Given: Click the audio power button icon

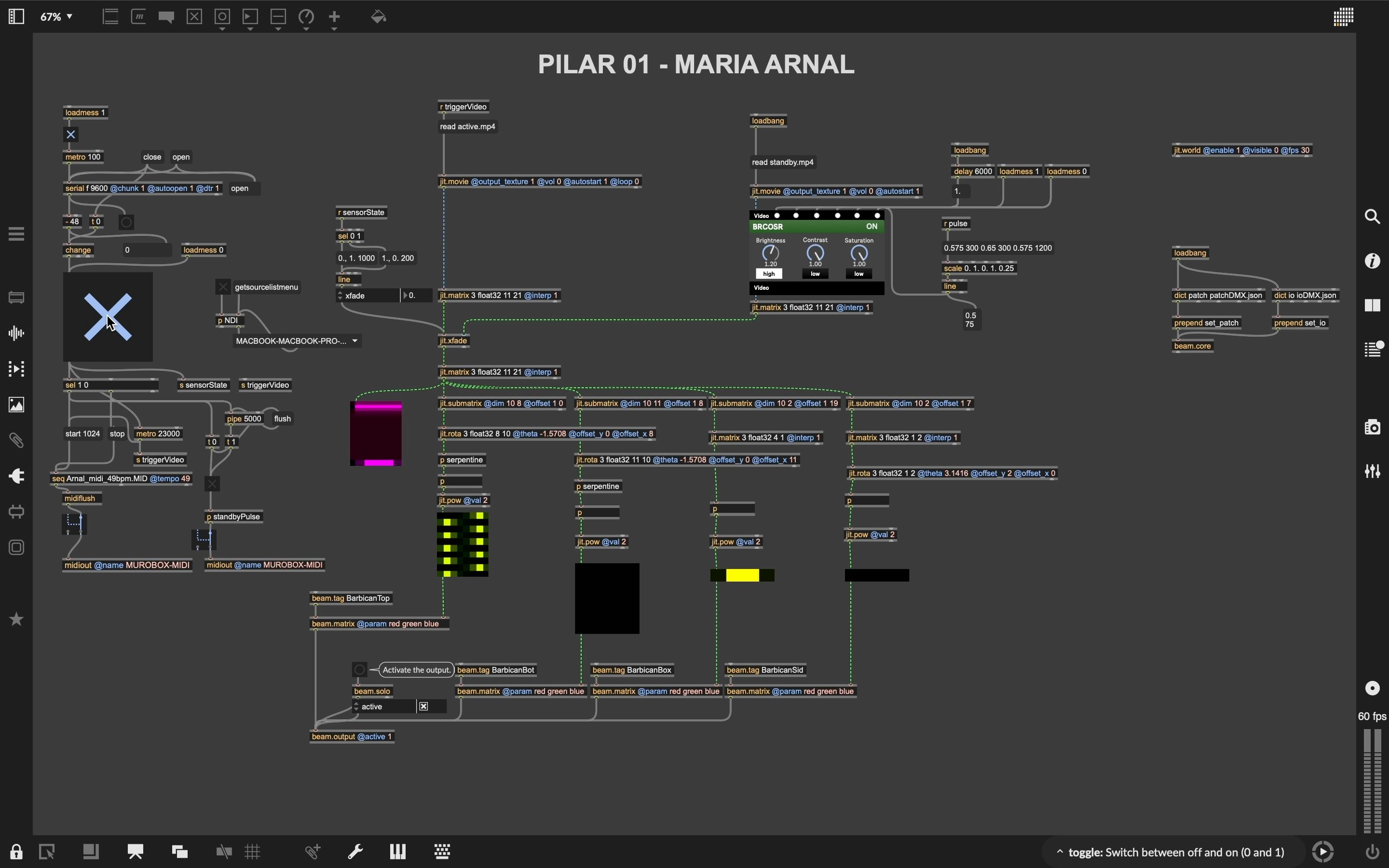Looking at the screenshot, I should 1372,851.
